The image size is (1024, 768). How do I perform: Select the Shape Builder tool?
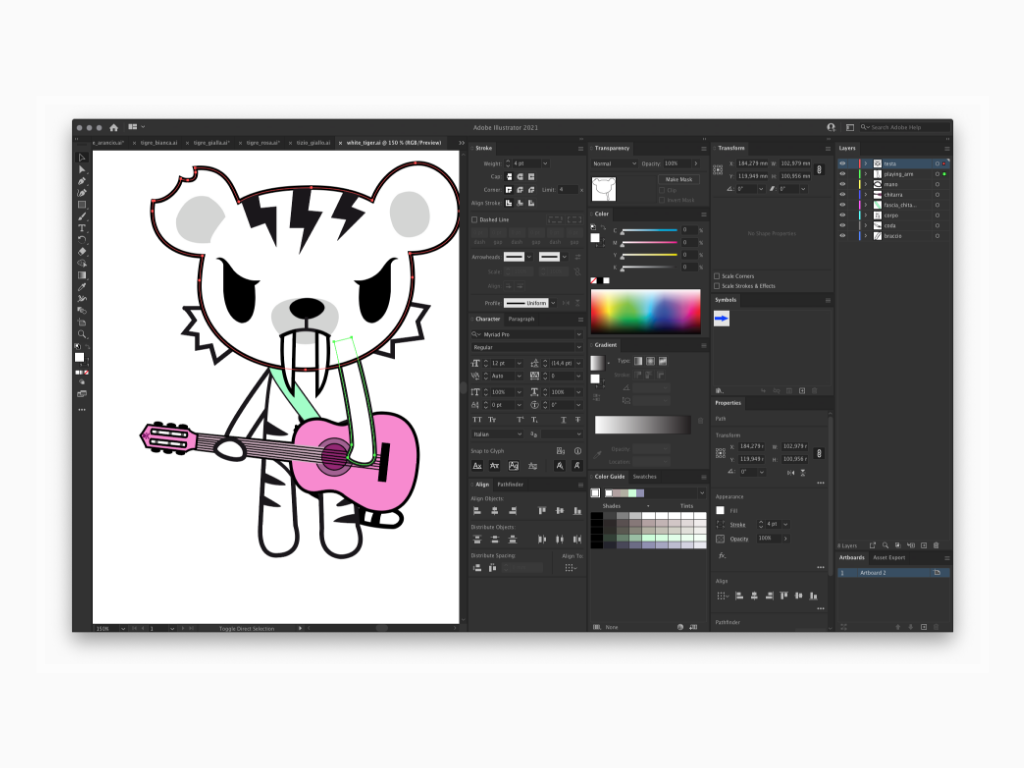click(x=82, y=263)
